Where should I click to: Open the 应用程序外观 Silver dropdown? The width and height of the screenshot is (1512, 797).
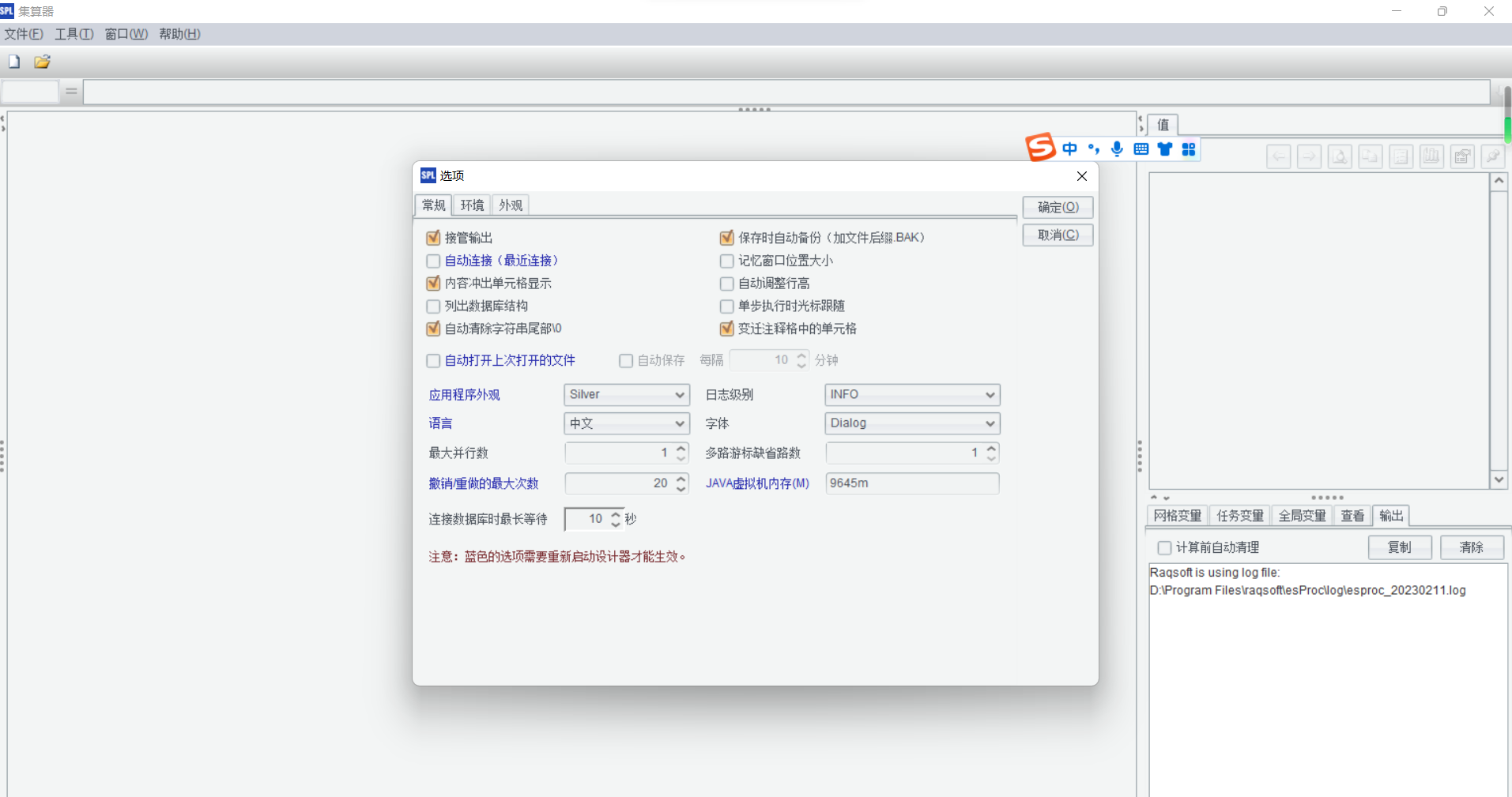click(x=627, y=395)
